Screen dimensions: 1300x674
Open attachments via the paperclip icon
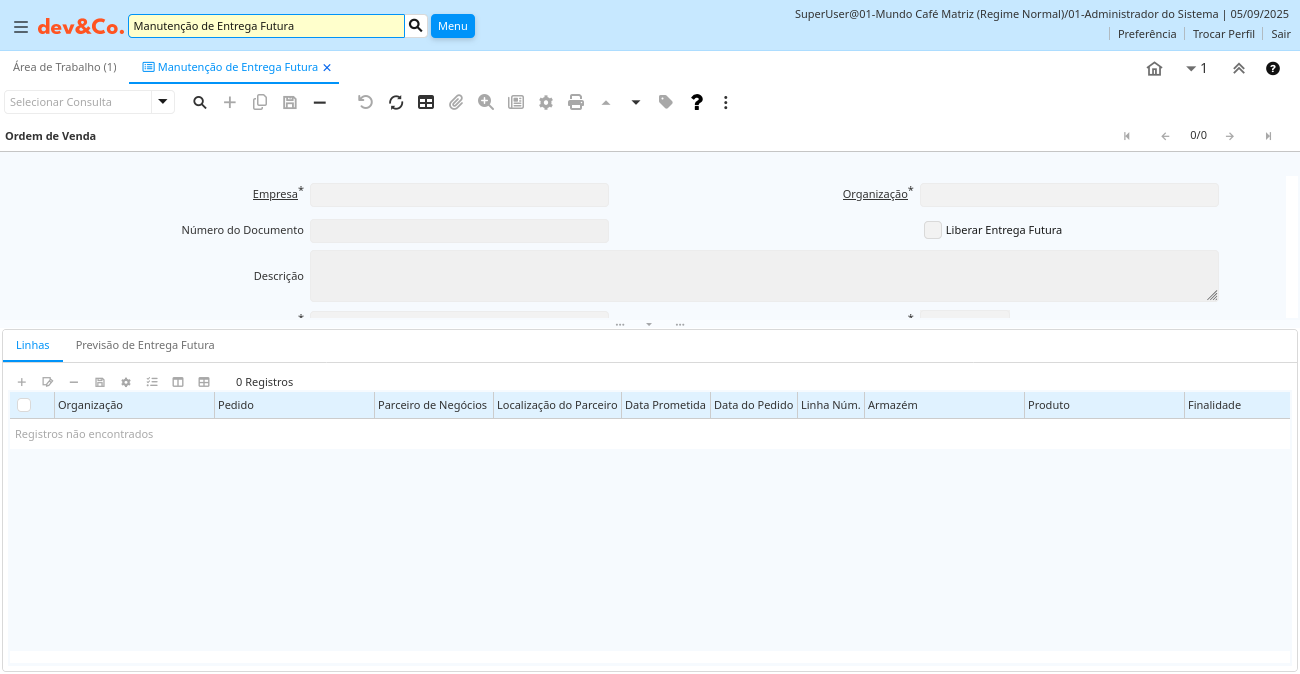point(456,102)
